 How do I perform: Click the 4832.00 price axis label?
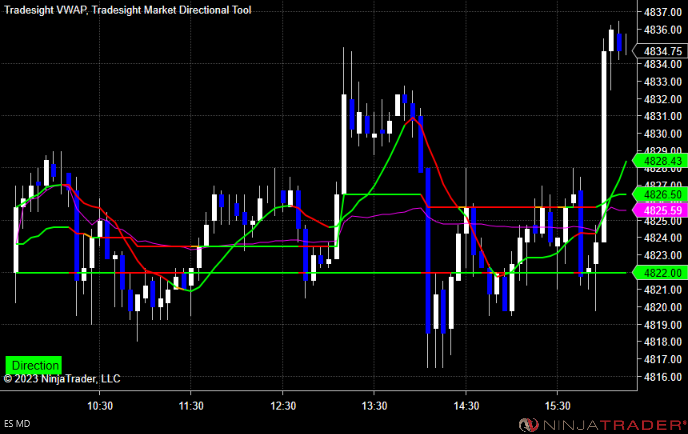663,99
